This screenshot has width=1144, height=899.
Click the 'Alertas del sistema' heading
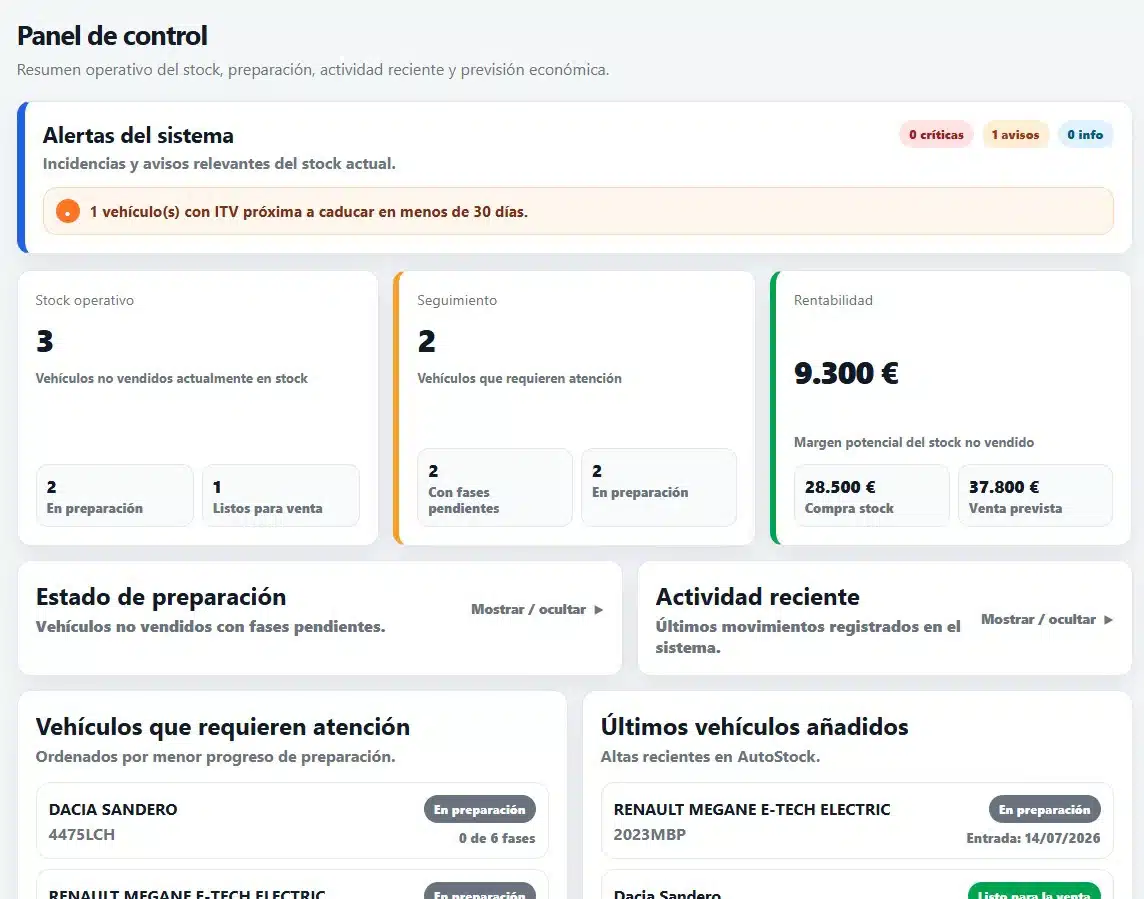138,135
